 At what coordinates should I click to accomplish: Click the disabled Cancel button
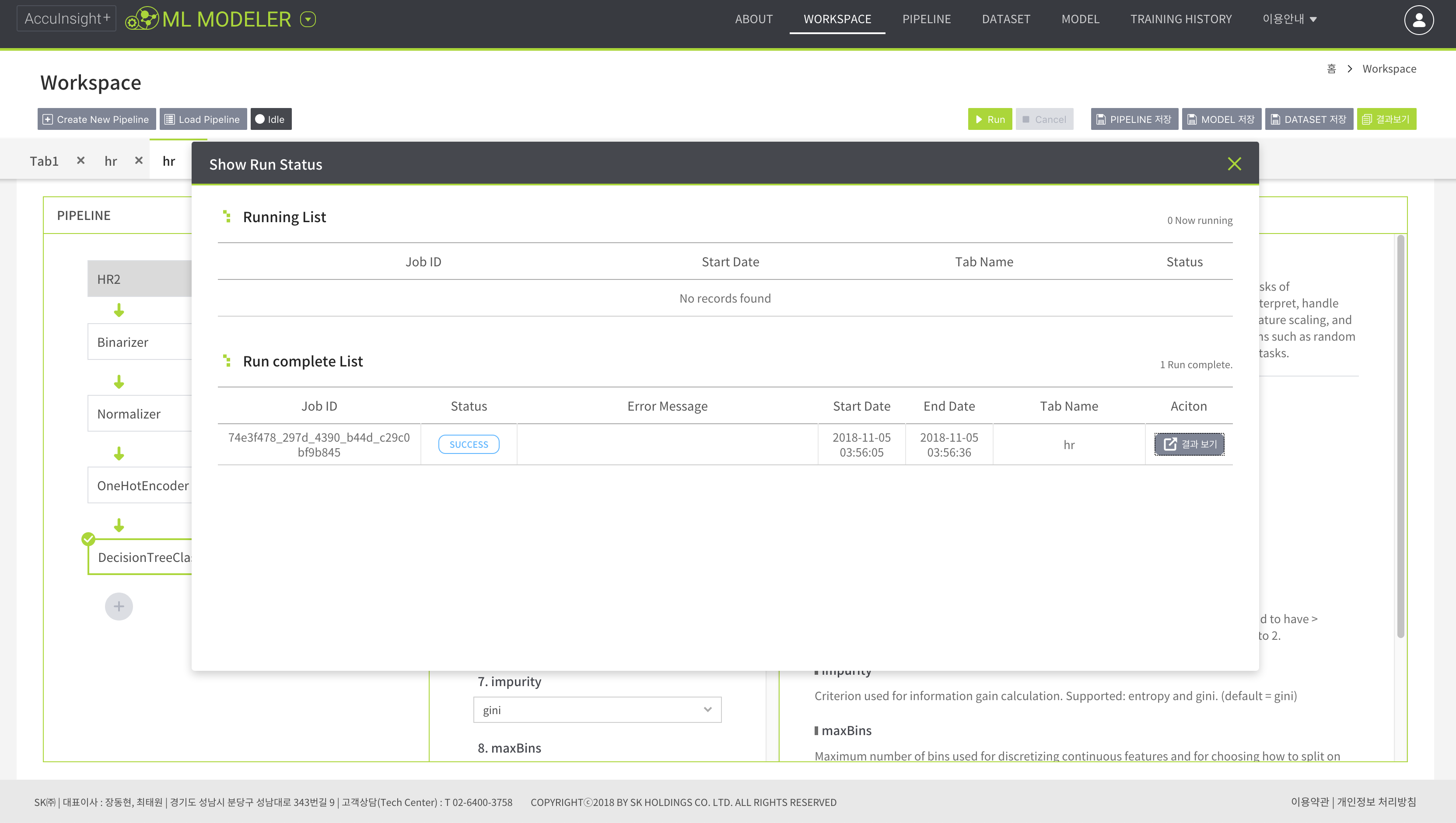point(1044,119)
